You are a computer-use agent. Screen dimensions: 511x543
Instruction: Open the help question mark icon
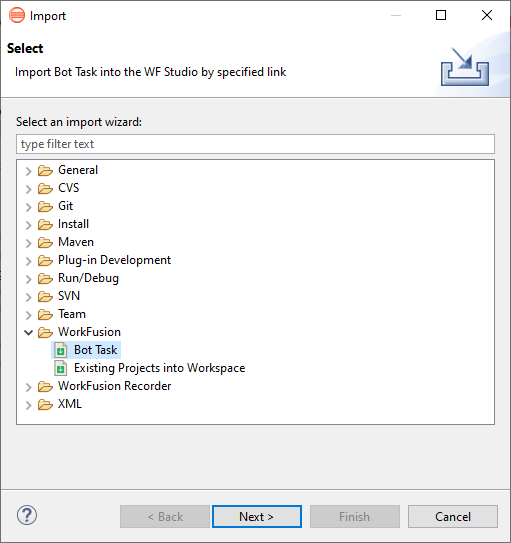tap(27, 515)
